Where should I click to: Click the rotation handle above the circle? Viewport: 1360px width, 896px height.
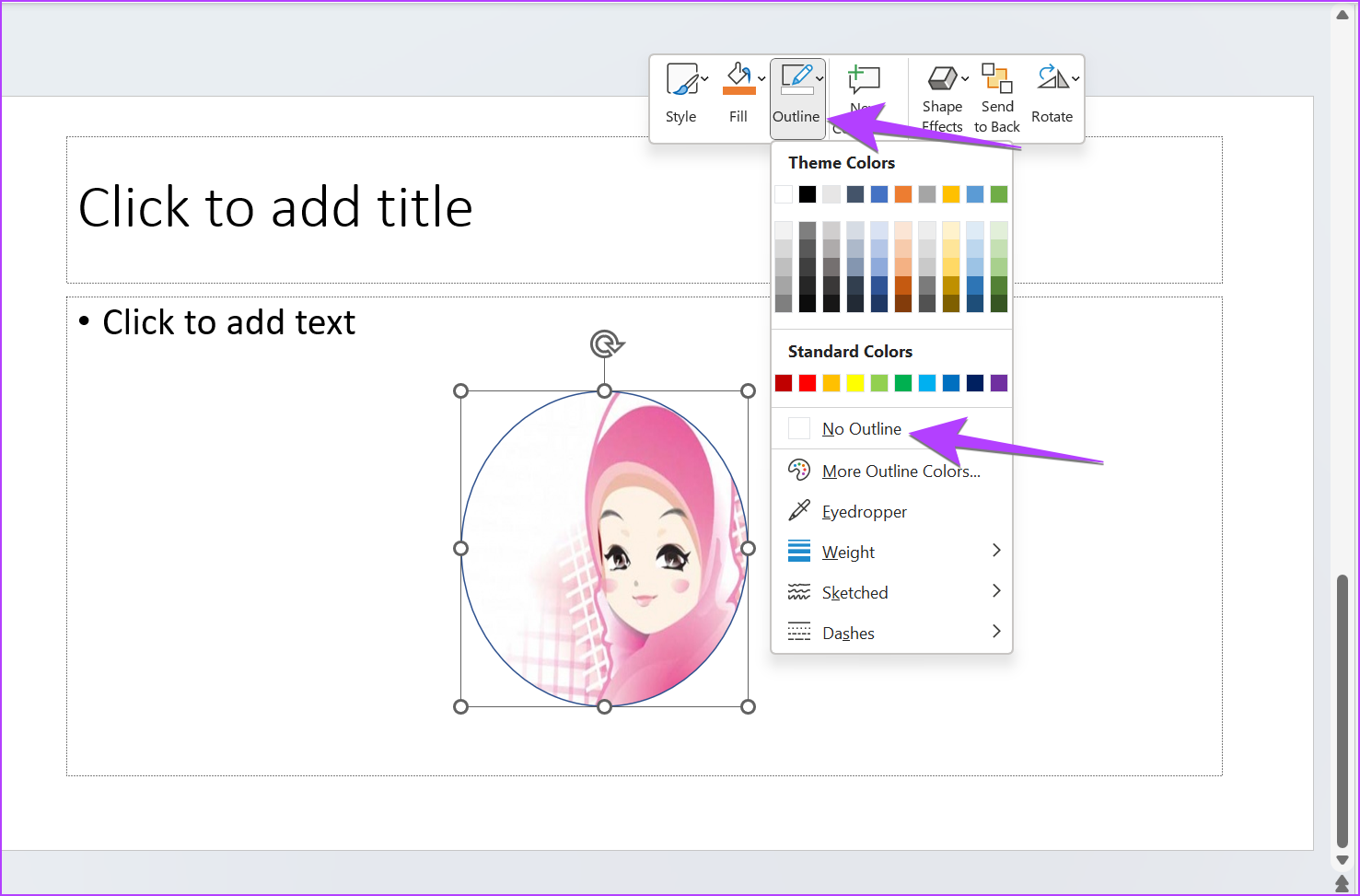(605, 342)
